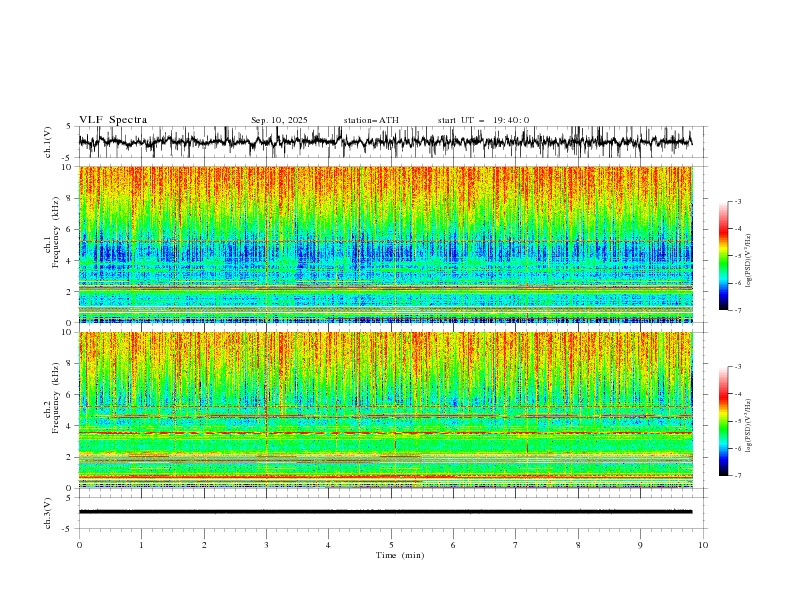Click the "ch.3(V)" waveform axis label
The image size is (792, 612).
(48, 513)
